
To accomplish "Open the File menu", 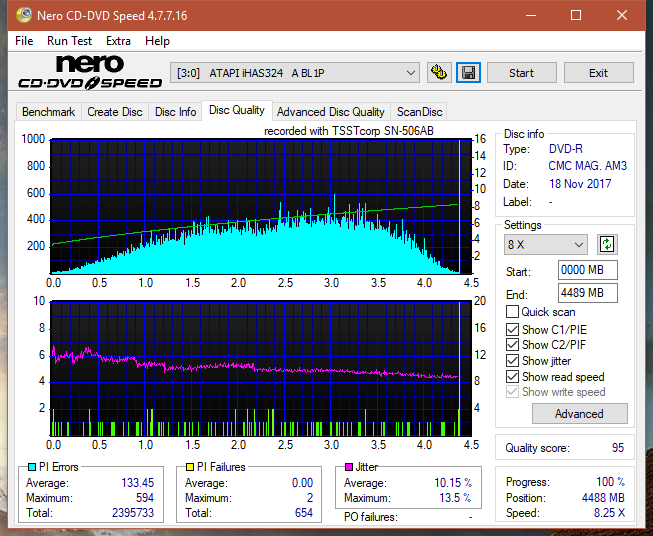I will pos(24,41).
